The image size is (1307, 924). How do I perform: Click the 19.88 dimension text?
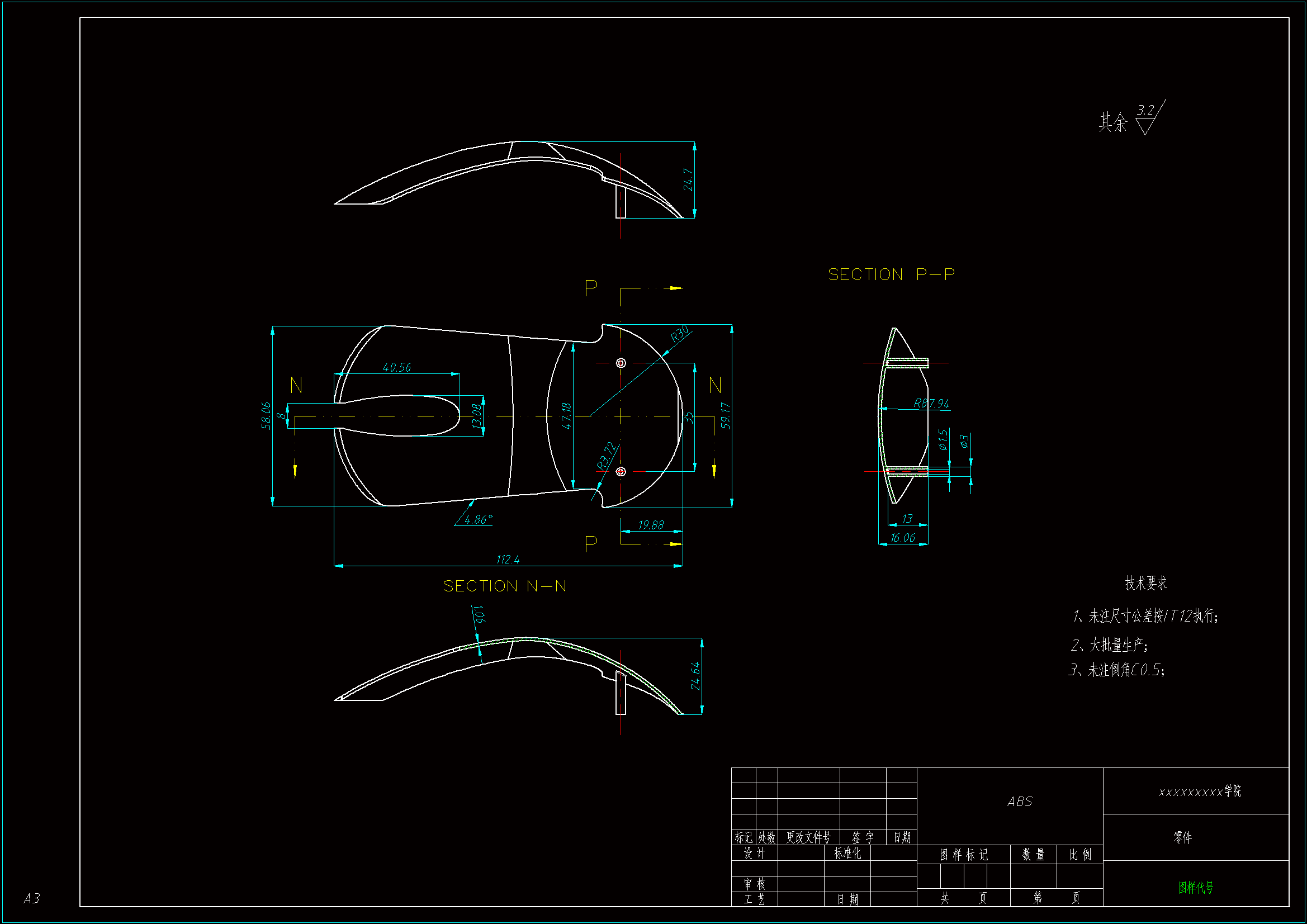pos(651,525)
